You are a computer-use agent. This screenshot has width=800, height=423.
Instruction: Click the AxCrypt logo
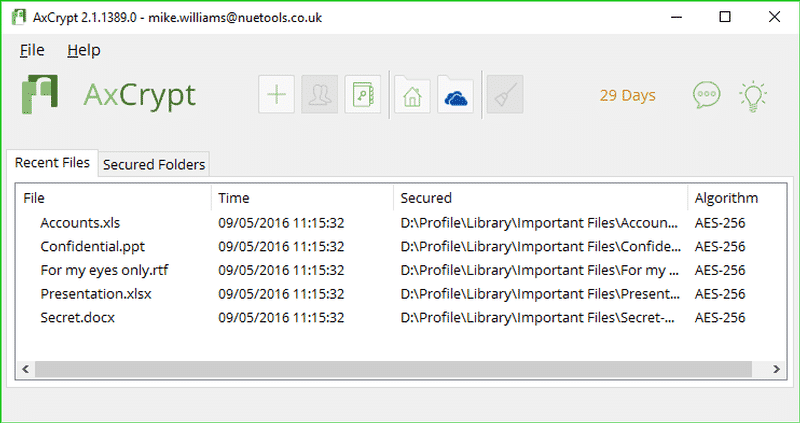(40, 95)
